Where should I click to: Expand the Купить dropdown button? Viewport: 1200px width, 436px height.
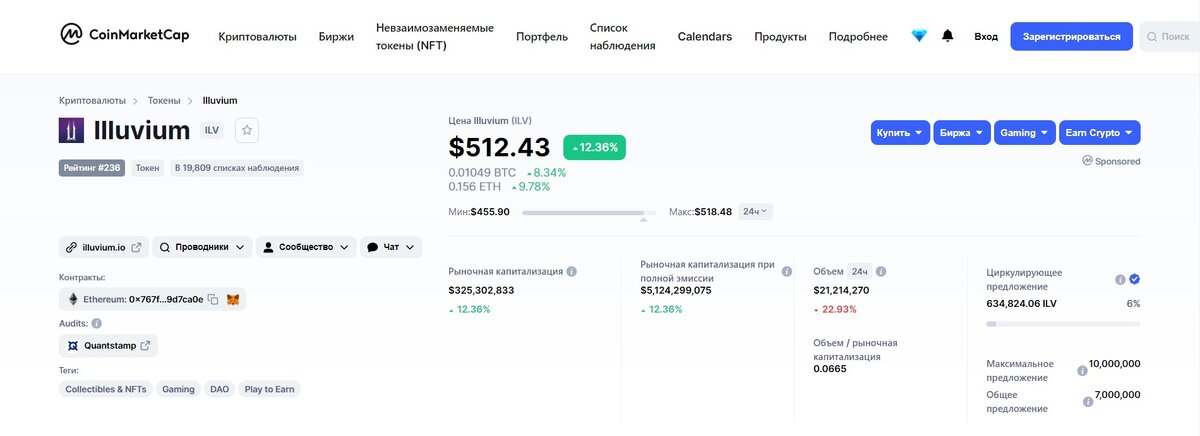[x=900, y=133]
